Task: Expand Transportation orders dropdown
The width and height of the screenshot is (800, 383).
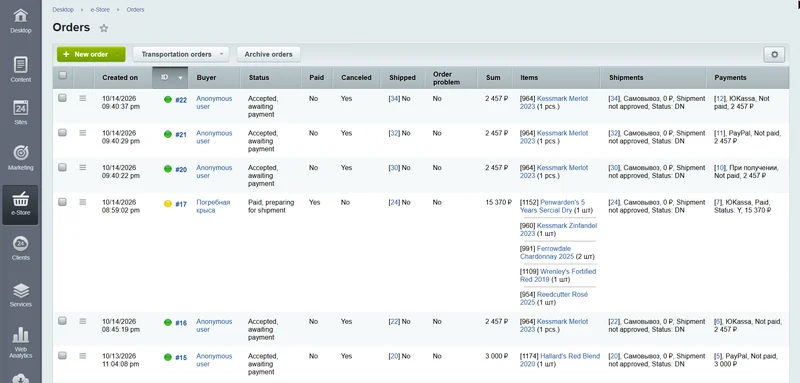Action: [221, 54]
